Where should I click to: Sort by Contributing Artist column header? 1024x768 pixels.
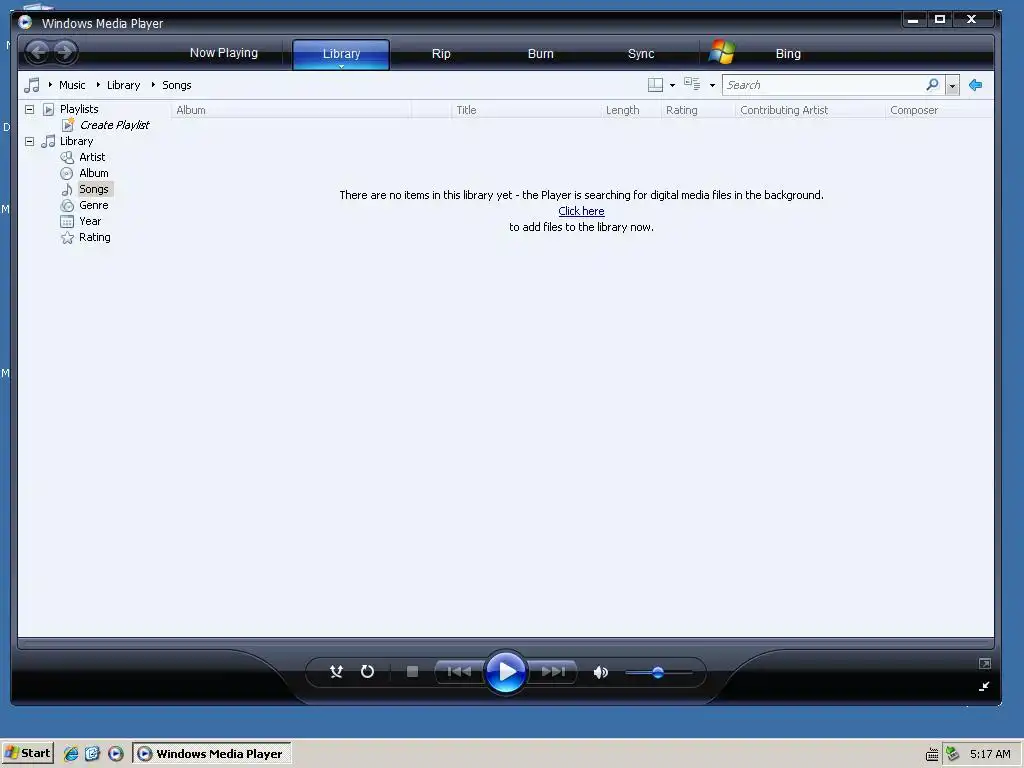(x=810, y=110)
